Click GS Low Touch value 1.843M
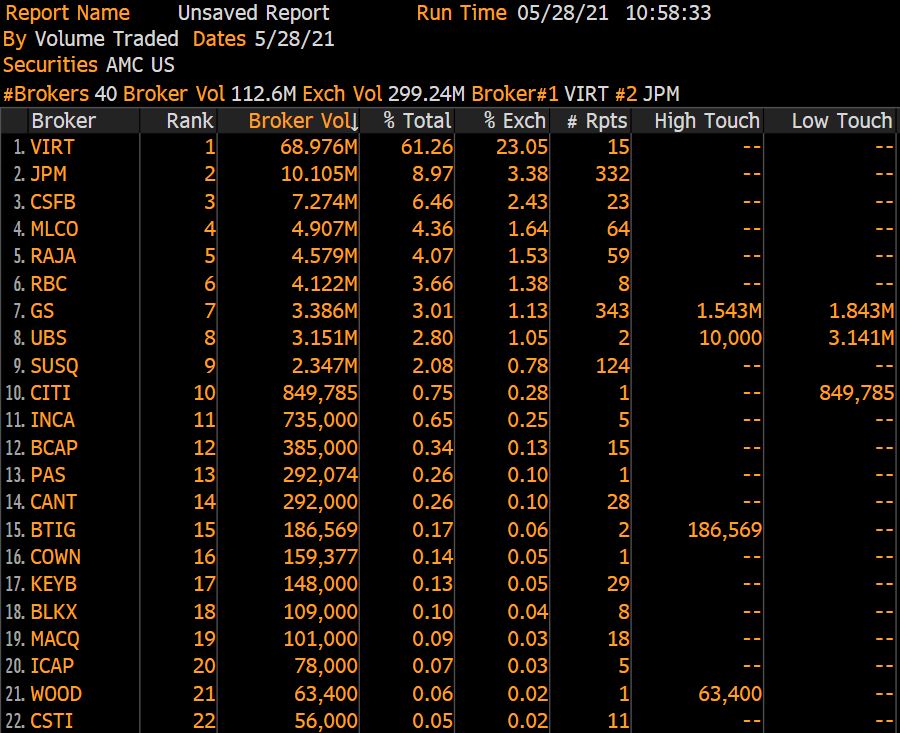Screen dimensions: 900x733 [862, 311]
